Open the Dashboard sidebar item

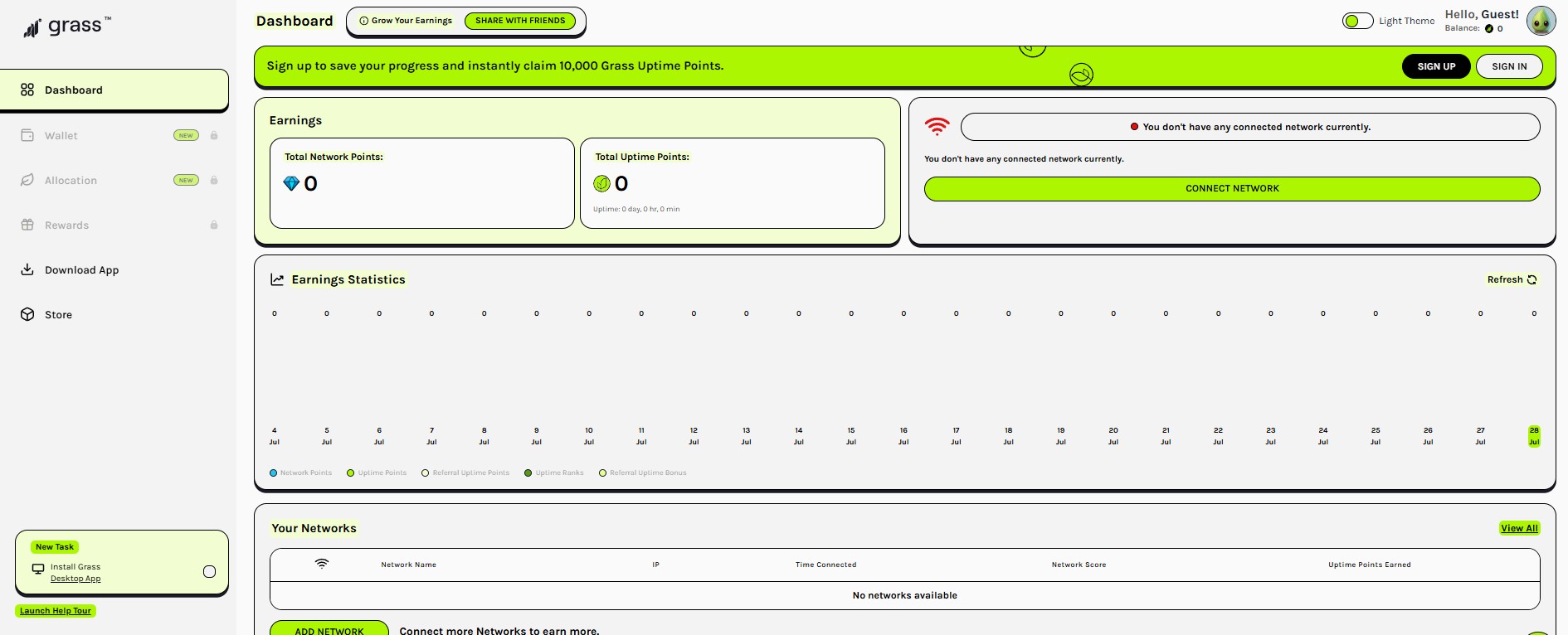pyautogui.click(x=114, y=90)
